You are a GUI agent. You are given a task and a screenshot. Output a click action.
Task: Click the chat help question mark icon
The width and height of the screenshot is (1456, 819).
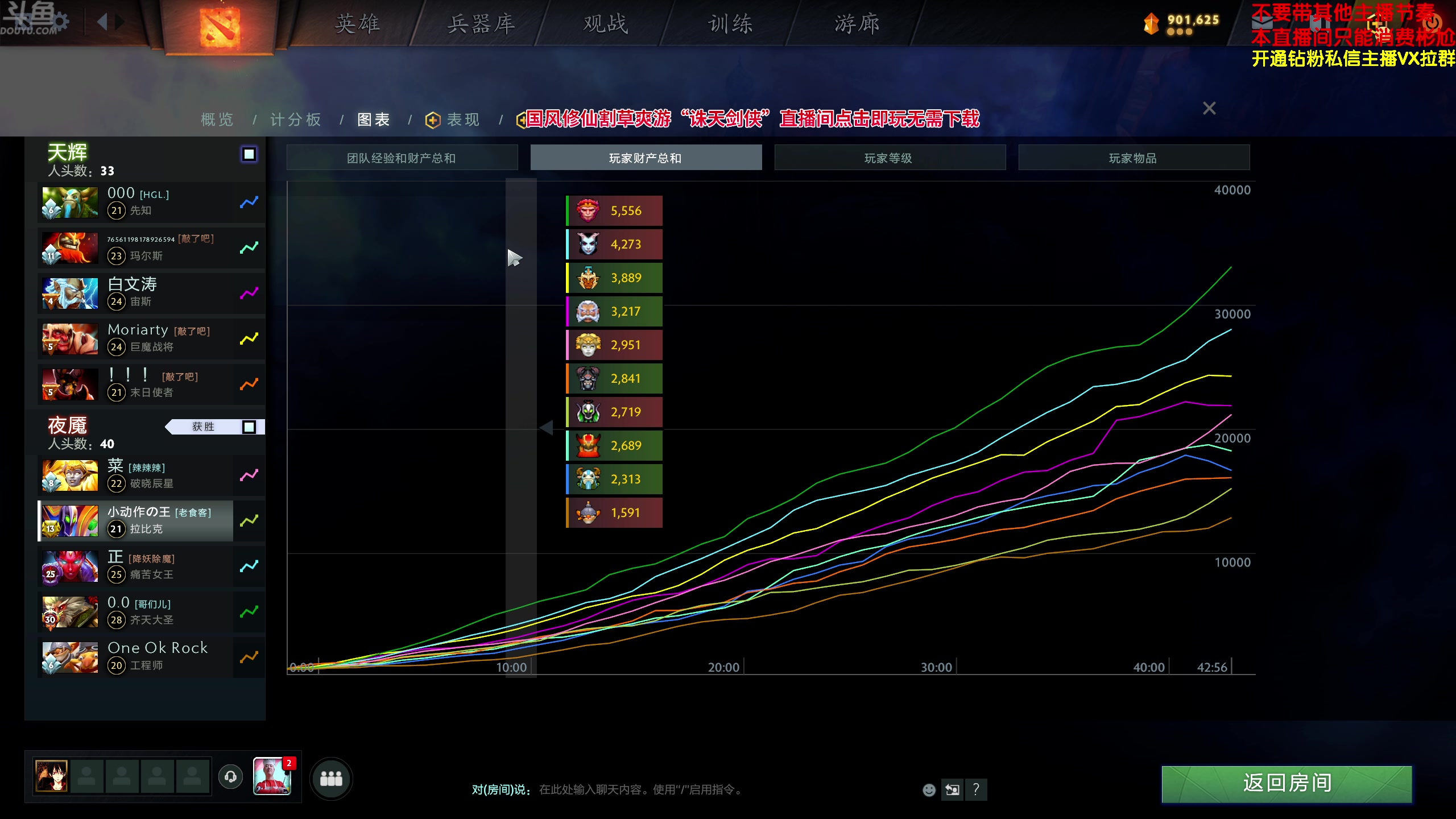pos(976,789)
